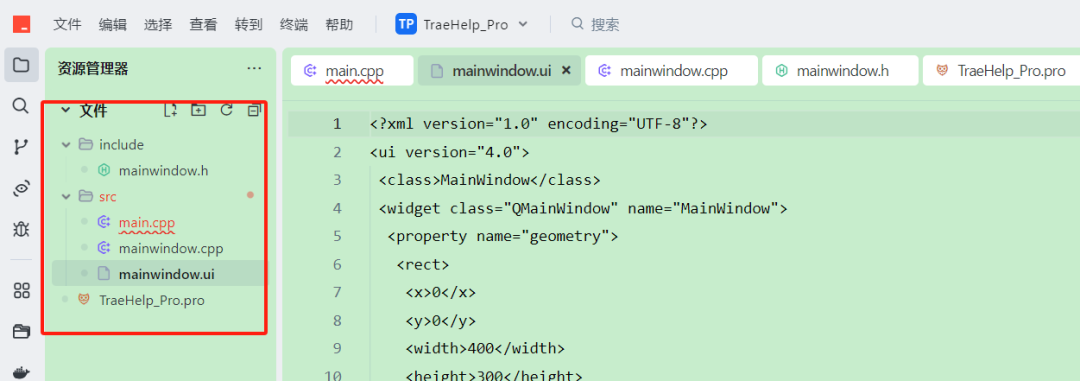Open the 文件 menu
This screenshot has width=1080, height=381.
(68, 25)
